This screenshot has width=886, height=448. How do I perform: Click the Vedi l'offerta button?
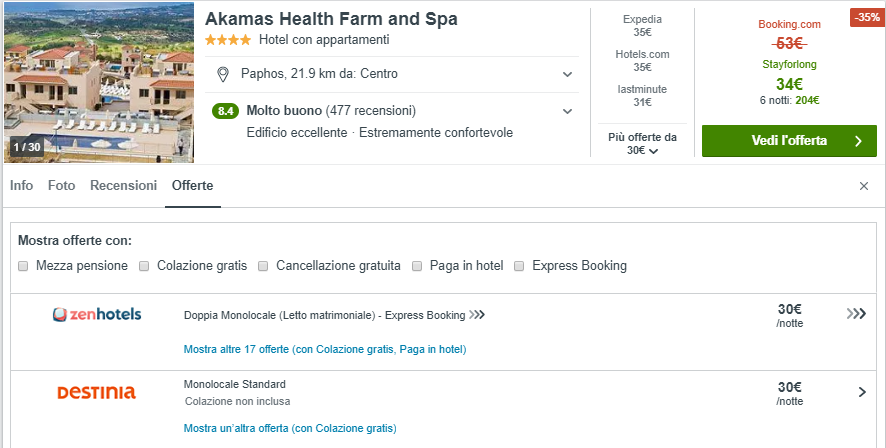(788, 141)
